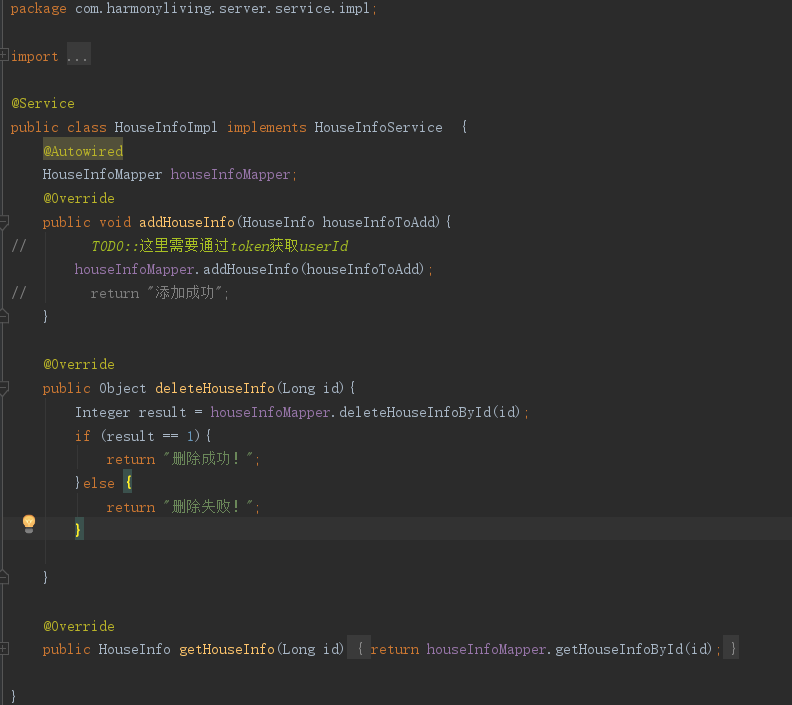Click the @Override annotation above getHouseInfo
This screenshot has width=792, height=705.
coord(79,626)
